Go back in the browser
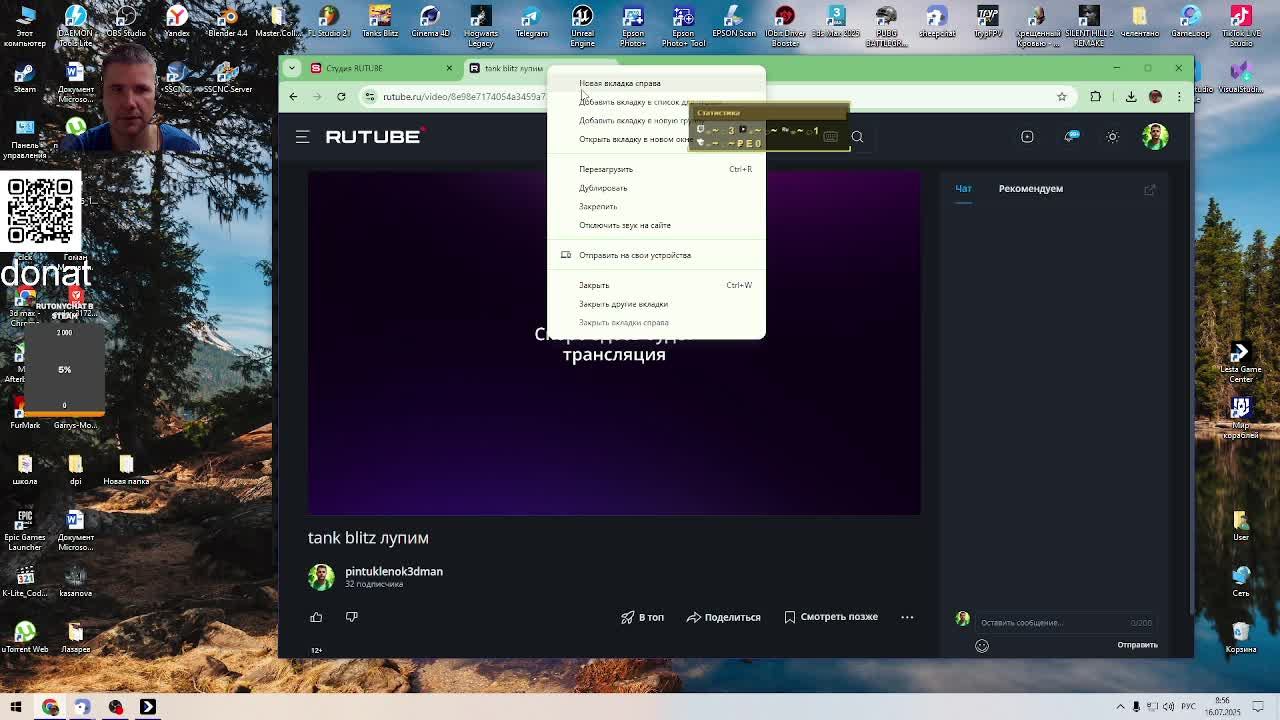1280x720 pixels. [293, 97]
